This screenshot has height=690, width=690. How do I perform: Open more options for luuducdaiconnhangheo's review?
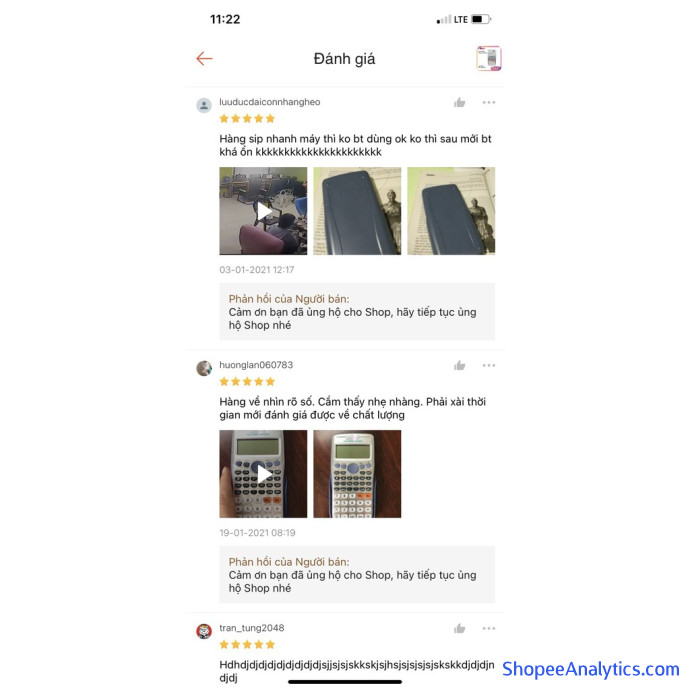click(x=489, y=103)
